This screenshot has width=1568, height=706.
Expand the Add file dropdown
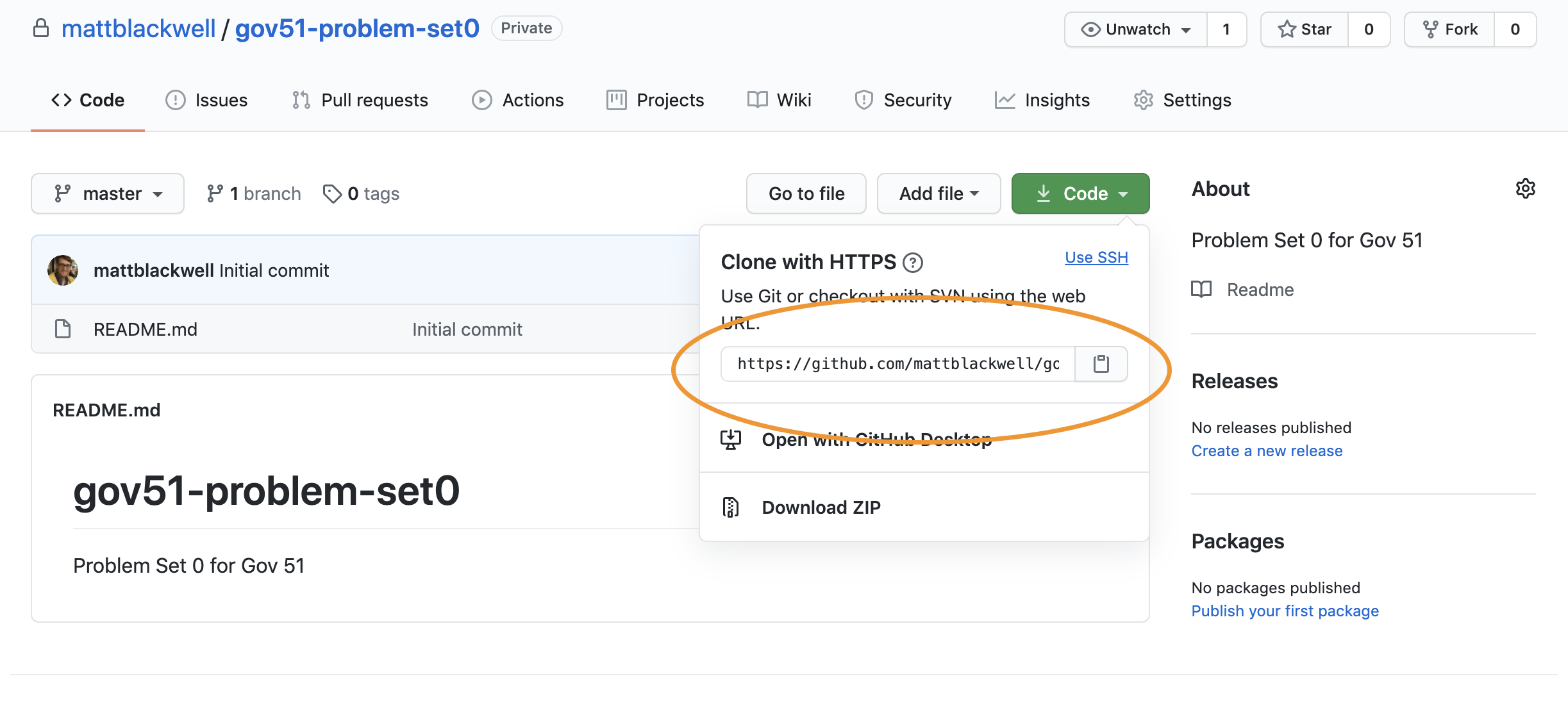point(938,193)
